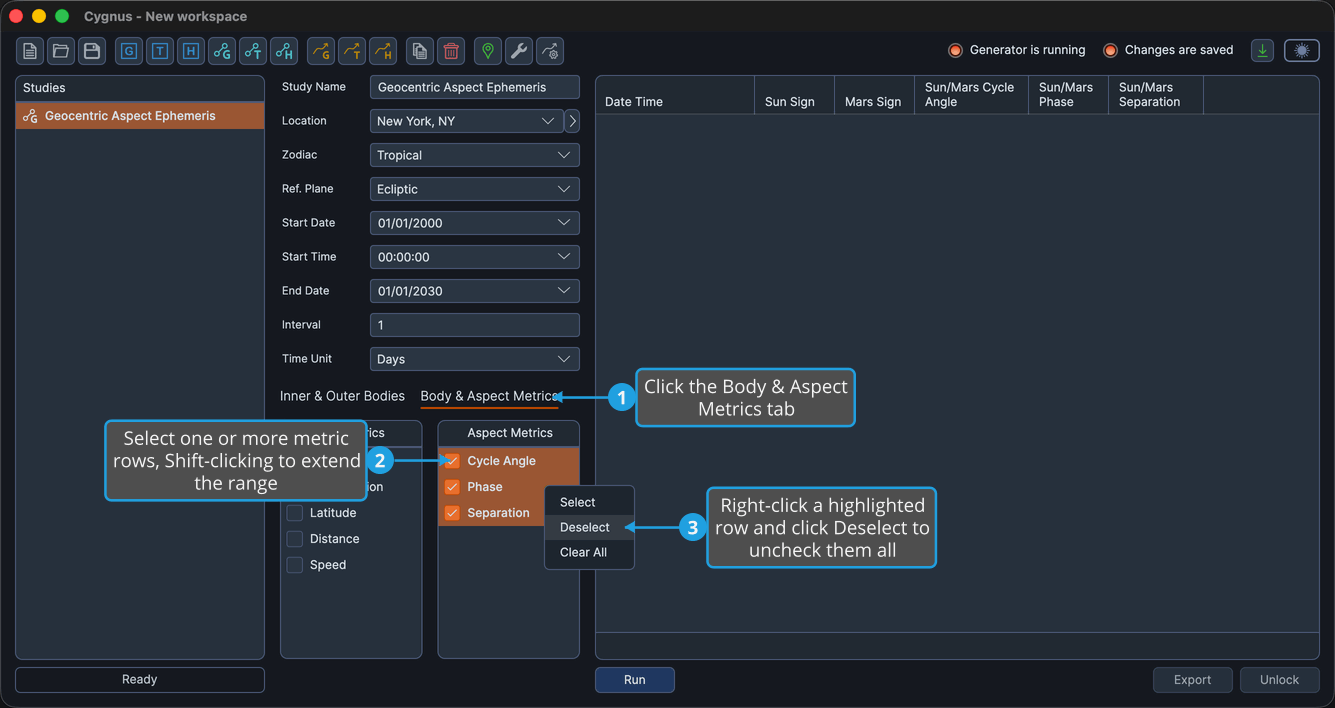Uncheck the Separation metric
The height and width of the screenshot is (708, 1335).
tap(452, 513)
